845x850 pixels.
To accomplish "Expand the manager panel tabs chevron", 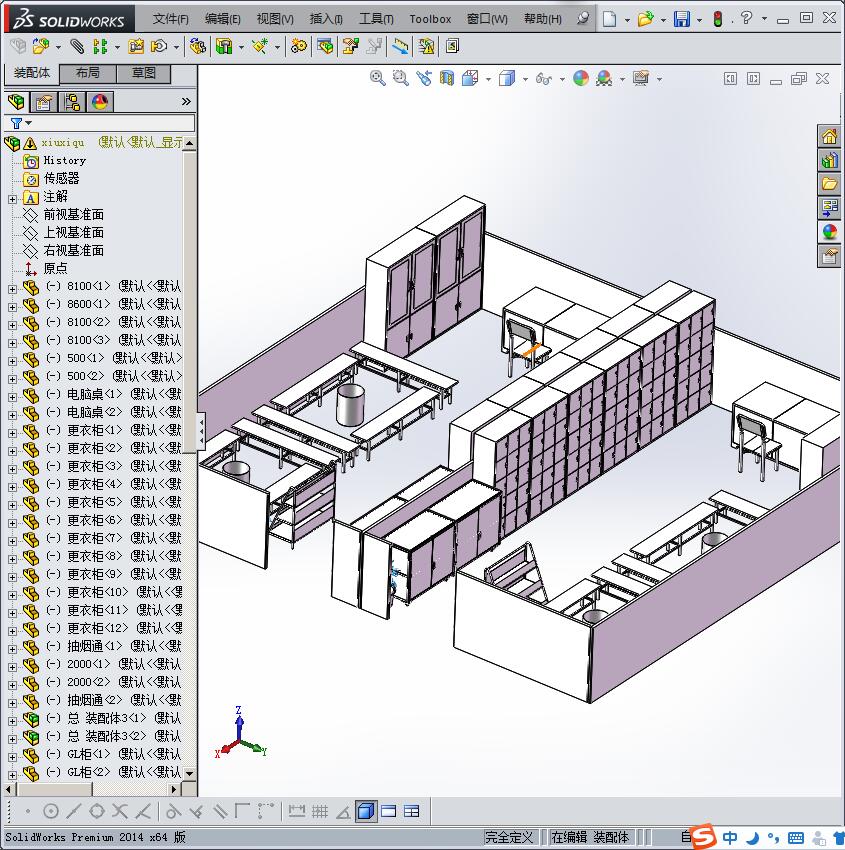I will pyautogui.click(x=186, y=101).
